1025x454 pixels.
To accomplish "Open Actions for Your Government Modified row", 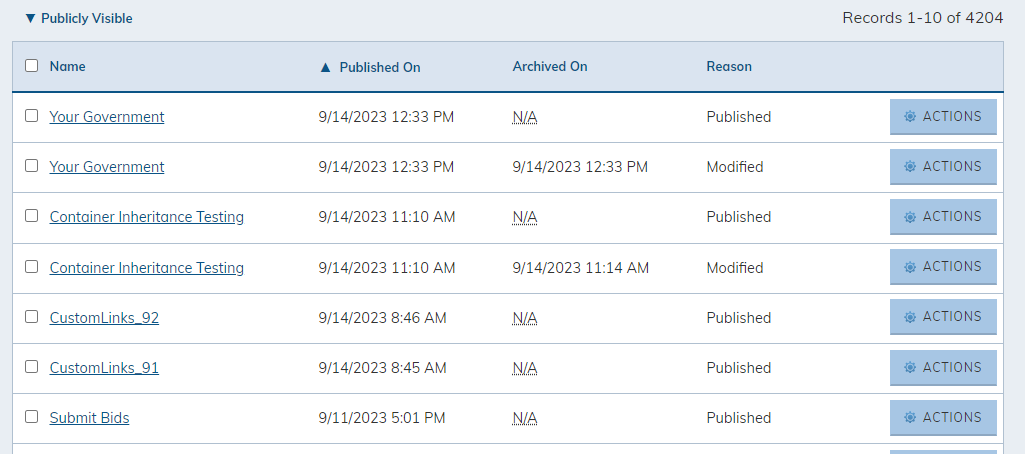I will coord(943,167).
